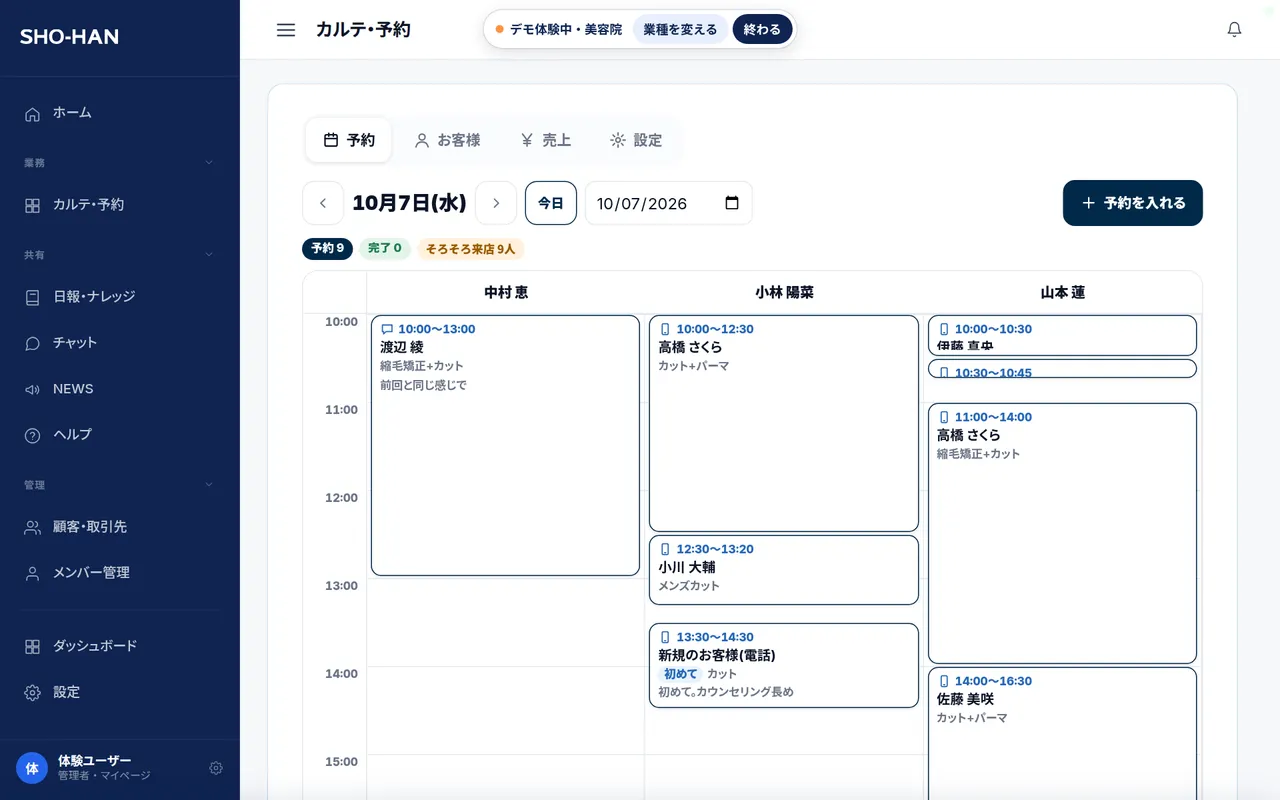The height and width of the screenshot is (800, 1280).
Task: Open notifications bell icon
Action: tap(1234, 30)
